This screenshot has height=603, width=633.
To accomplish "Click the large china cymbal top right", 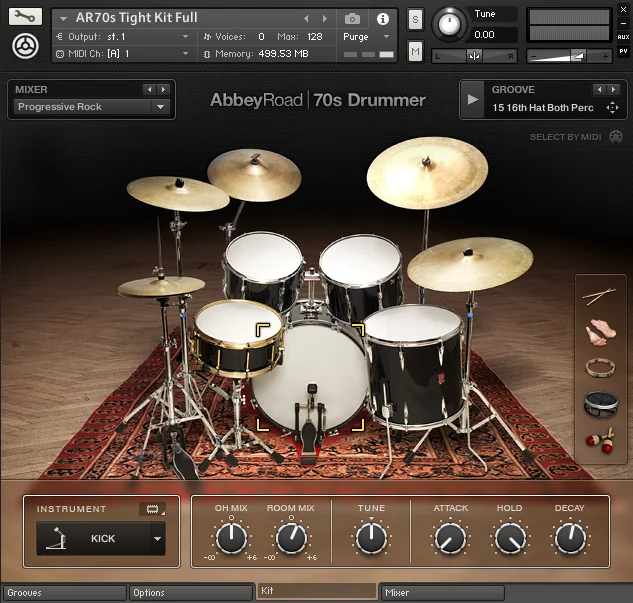I will coord(427,173).
